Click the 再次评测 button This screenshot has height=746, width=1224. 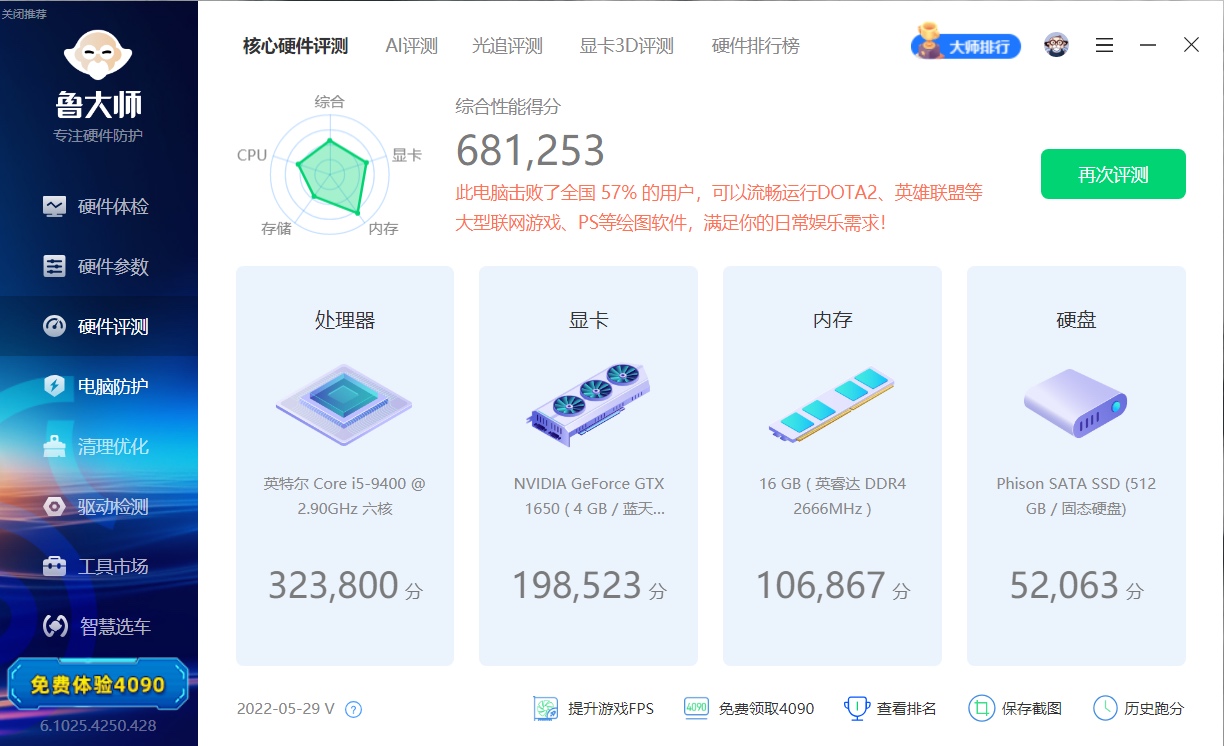[1113, 175]
